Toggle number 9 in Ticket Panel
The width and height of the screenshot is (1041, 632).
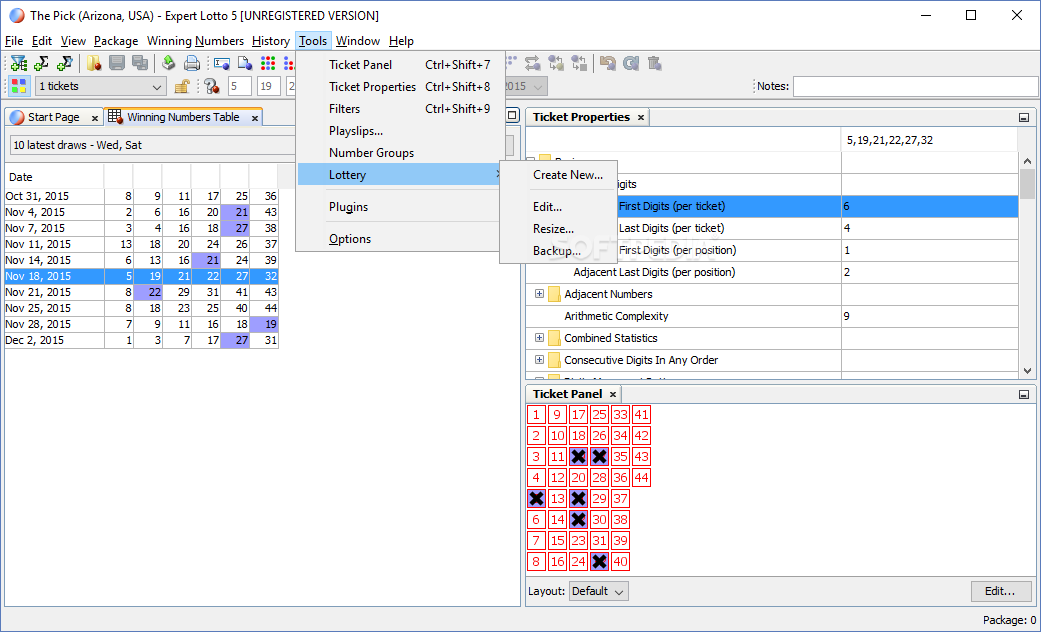pos(557,415)
